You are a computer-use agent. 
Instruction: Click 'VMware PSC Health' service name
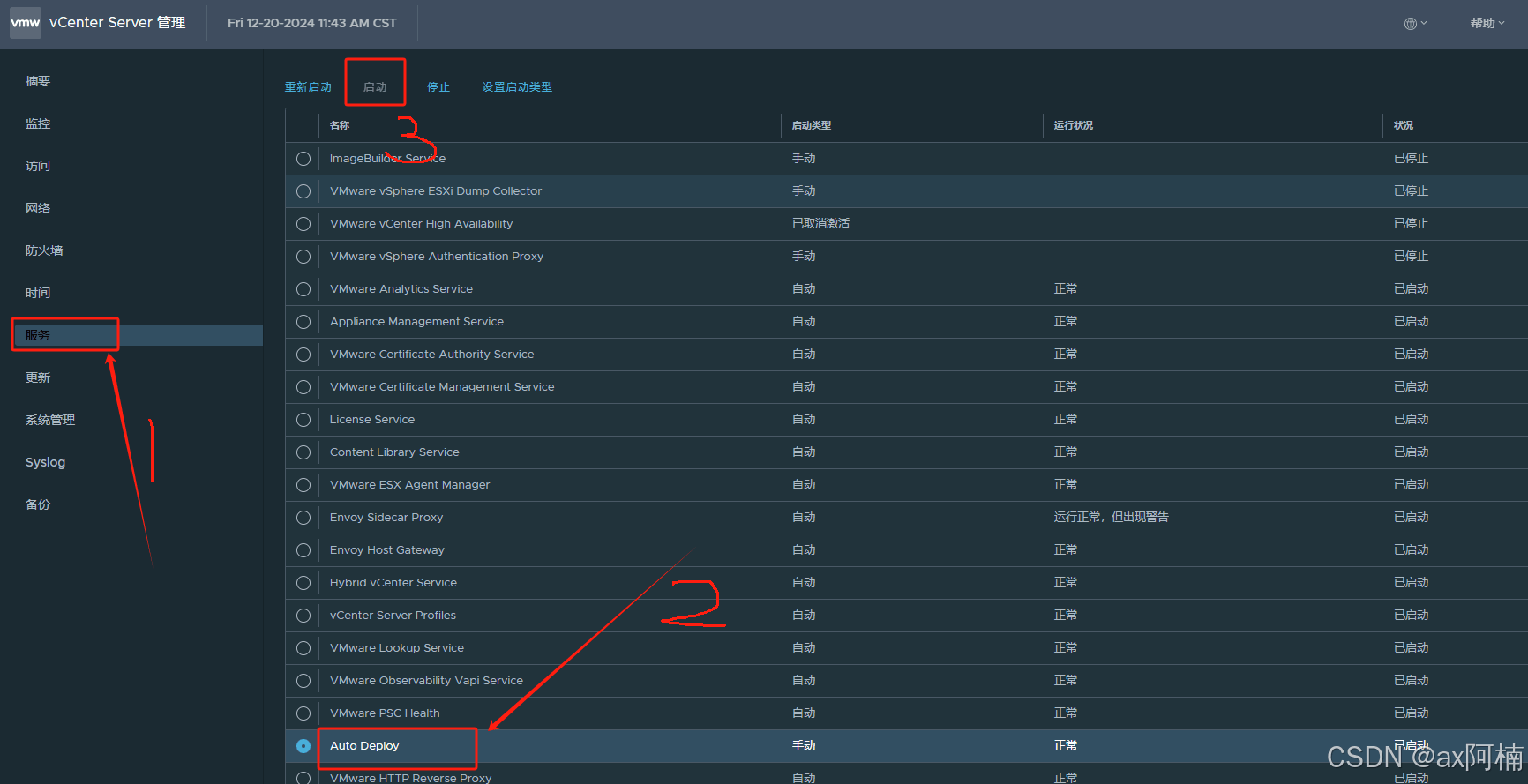pos(385,713)
